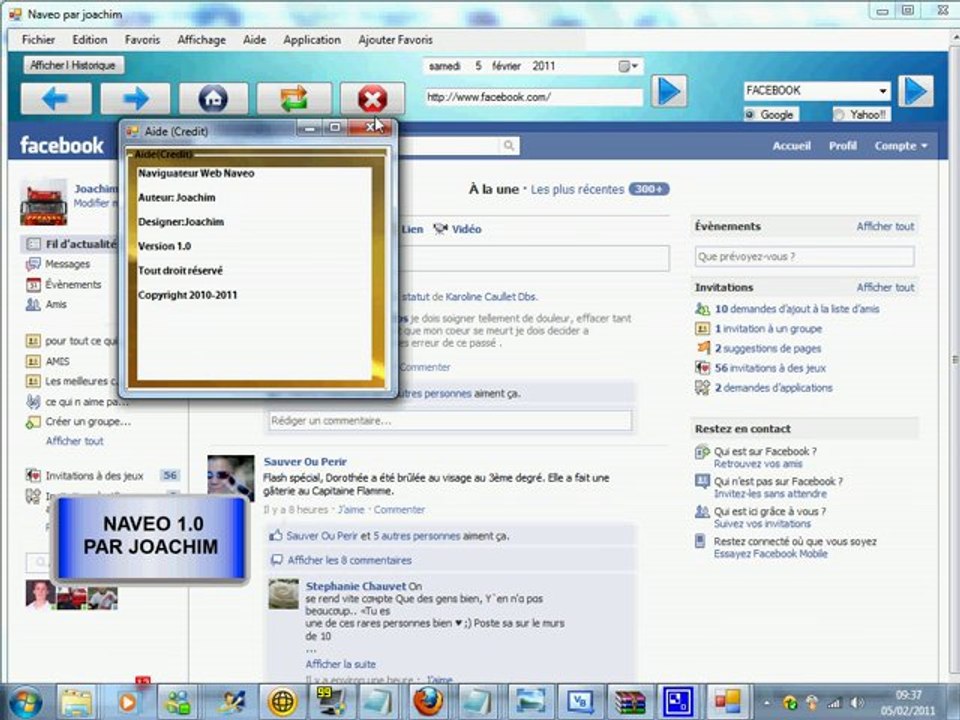
Task: Open File Explorer from the taskbar
Action: 76,702
